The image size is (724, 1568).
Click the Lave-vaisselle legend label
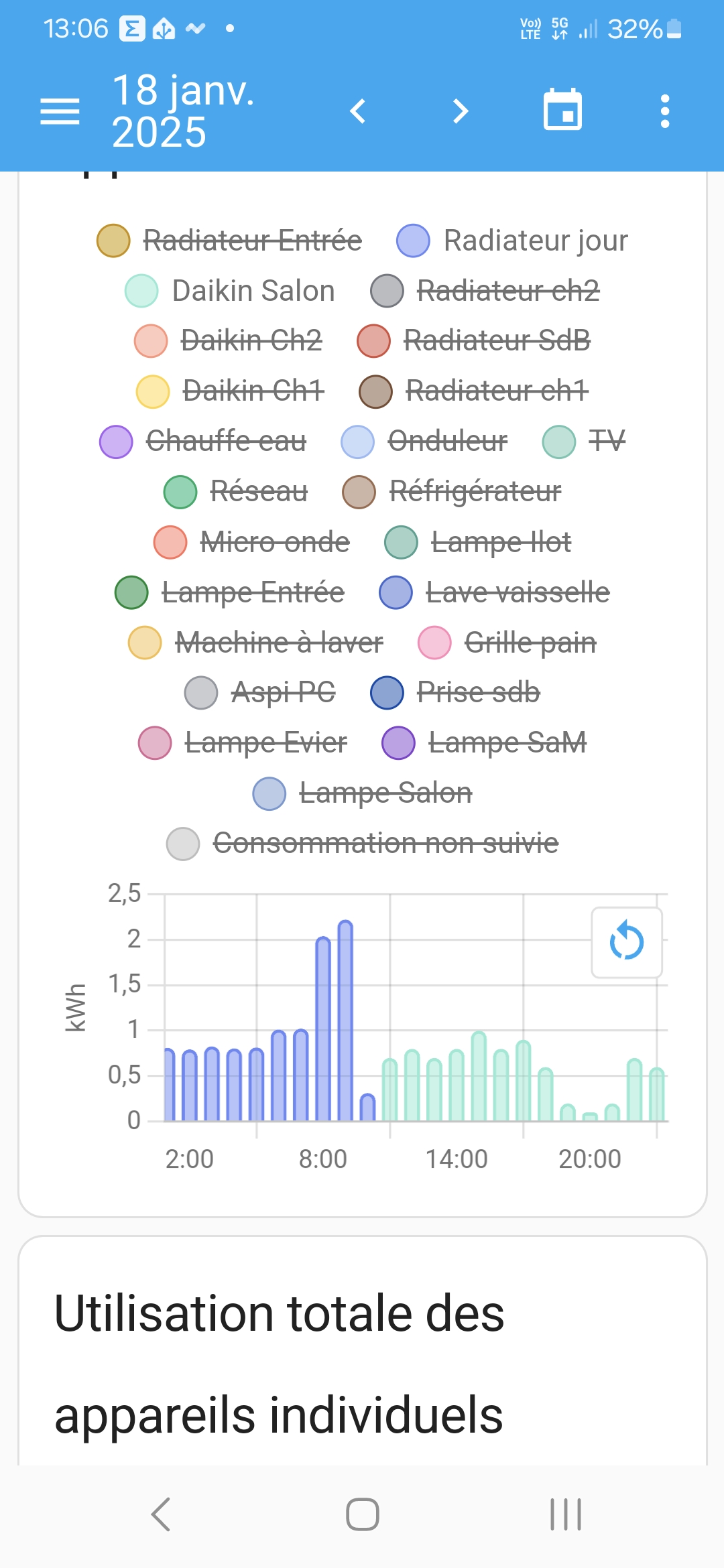[518, 592]
